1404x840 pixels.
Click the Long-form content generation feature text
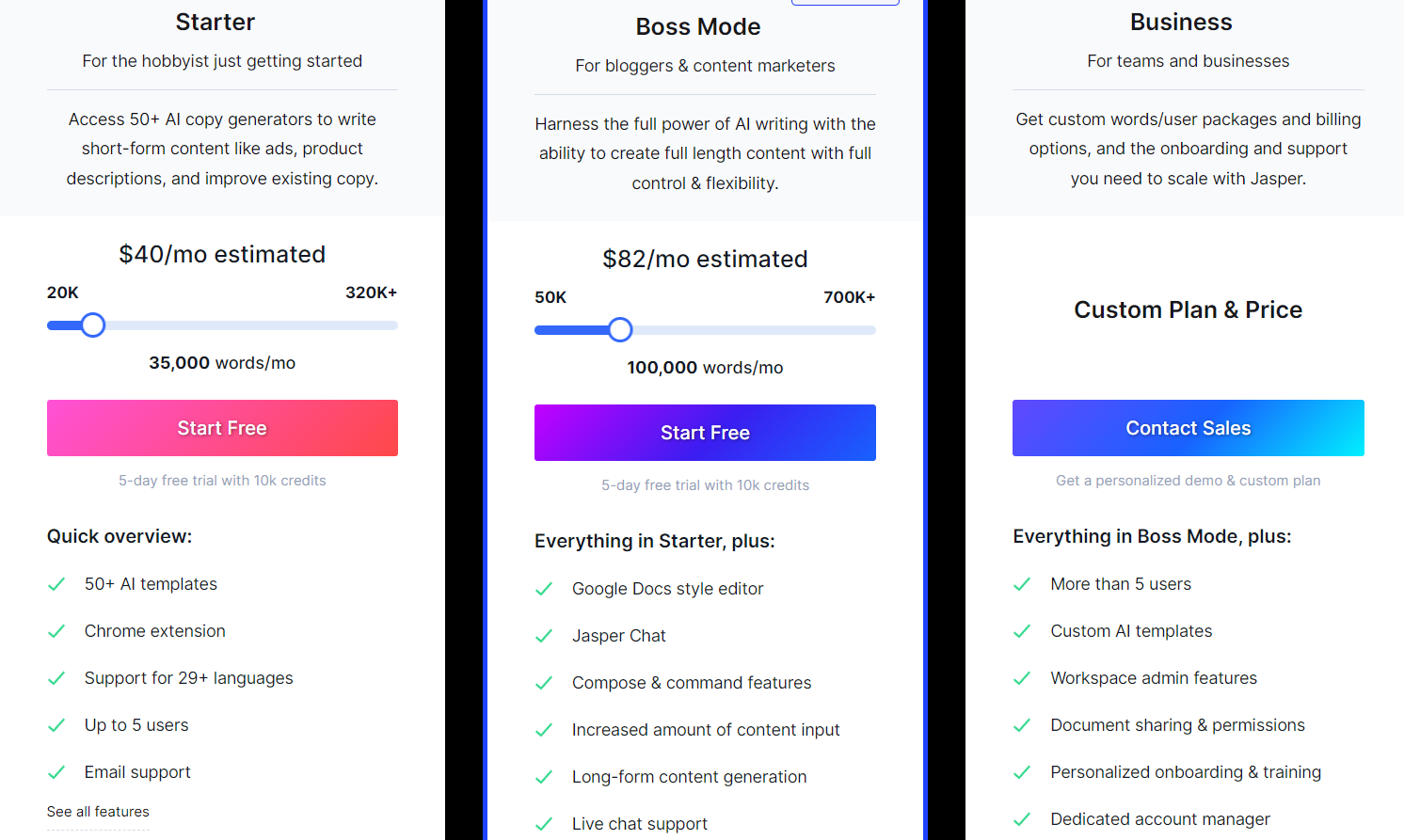[x=690, y=777]
